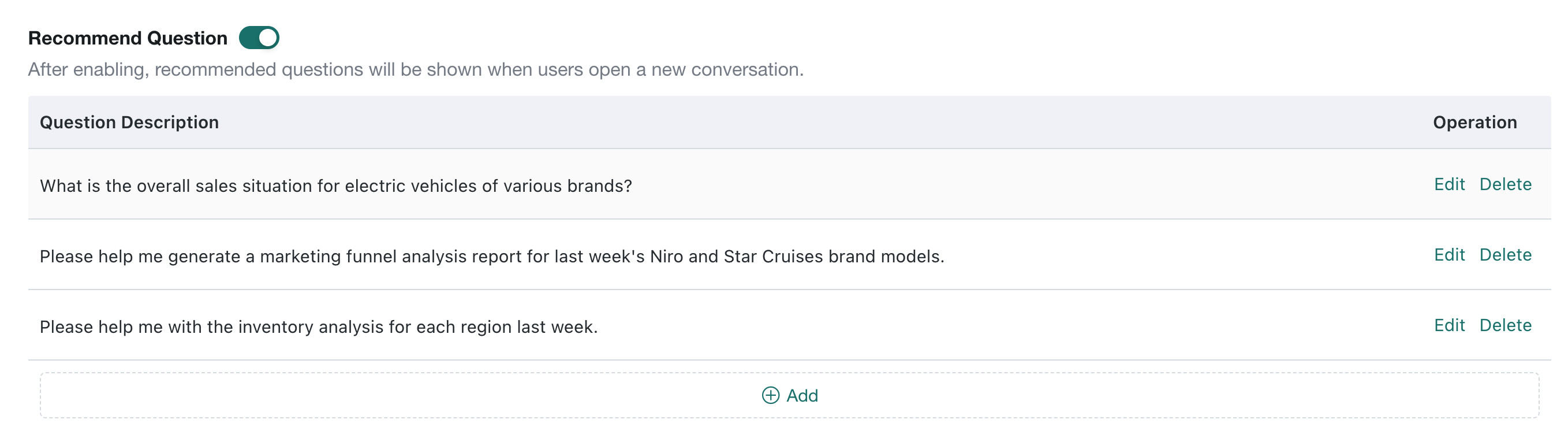Select the row about electric vehicle sales

click(x=789, y=184)
